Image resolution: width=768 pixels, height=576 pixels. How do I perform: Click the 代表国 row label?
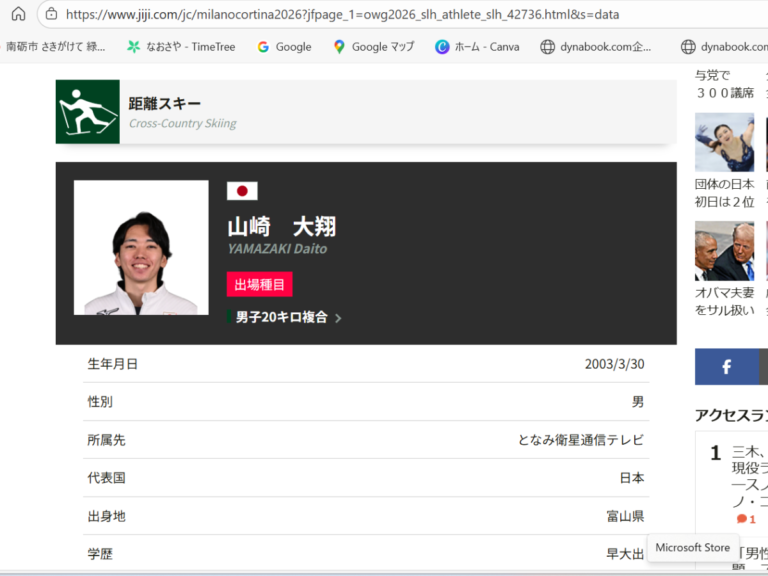tap(106, 478)
